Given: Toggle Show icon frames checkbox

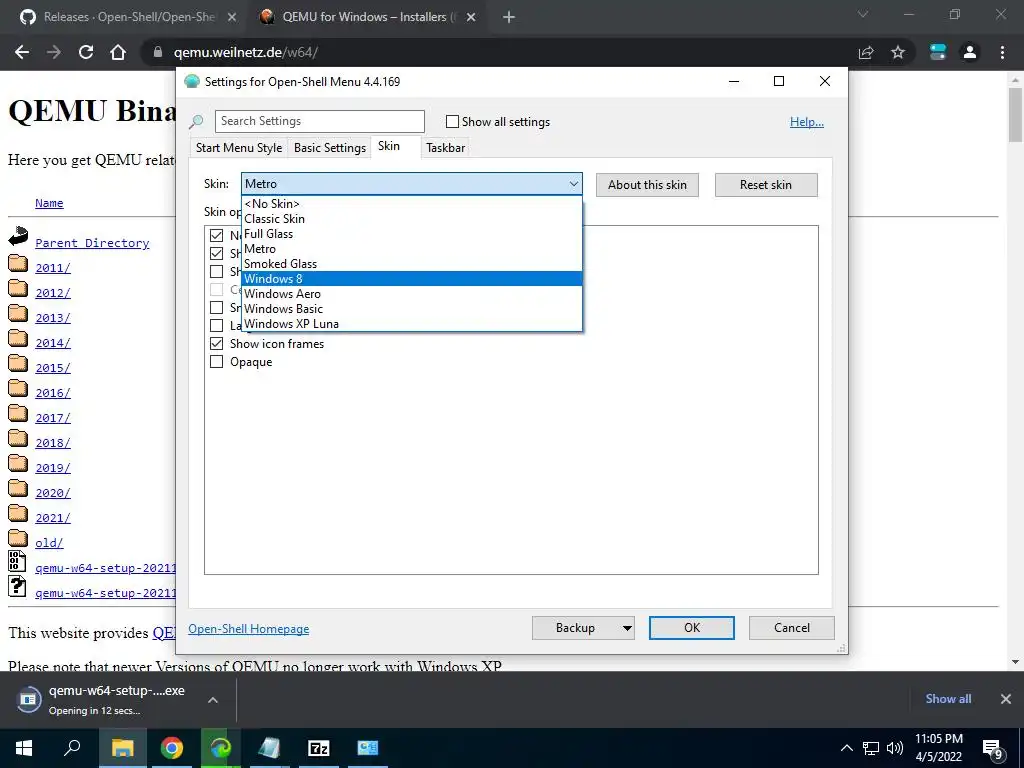Looking at the screenshot, I should pos(217,344).
